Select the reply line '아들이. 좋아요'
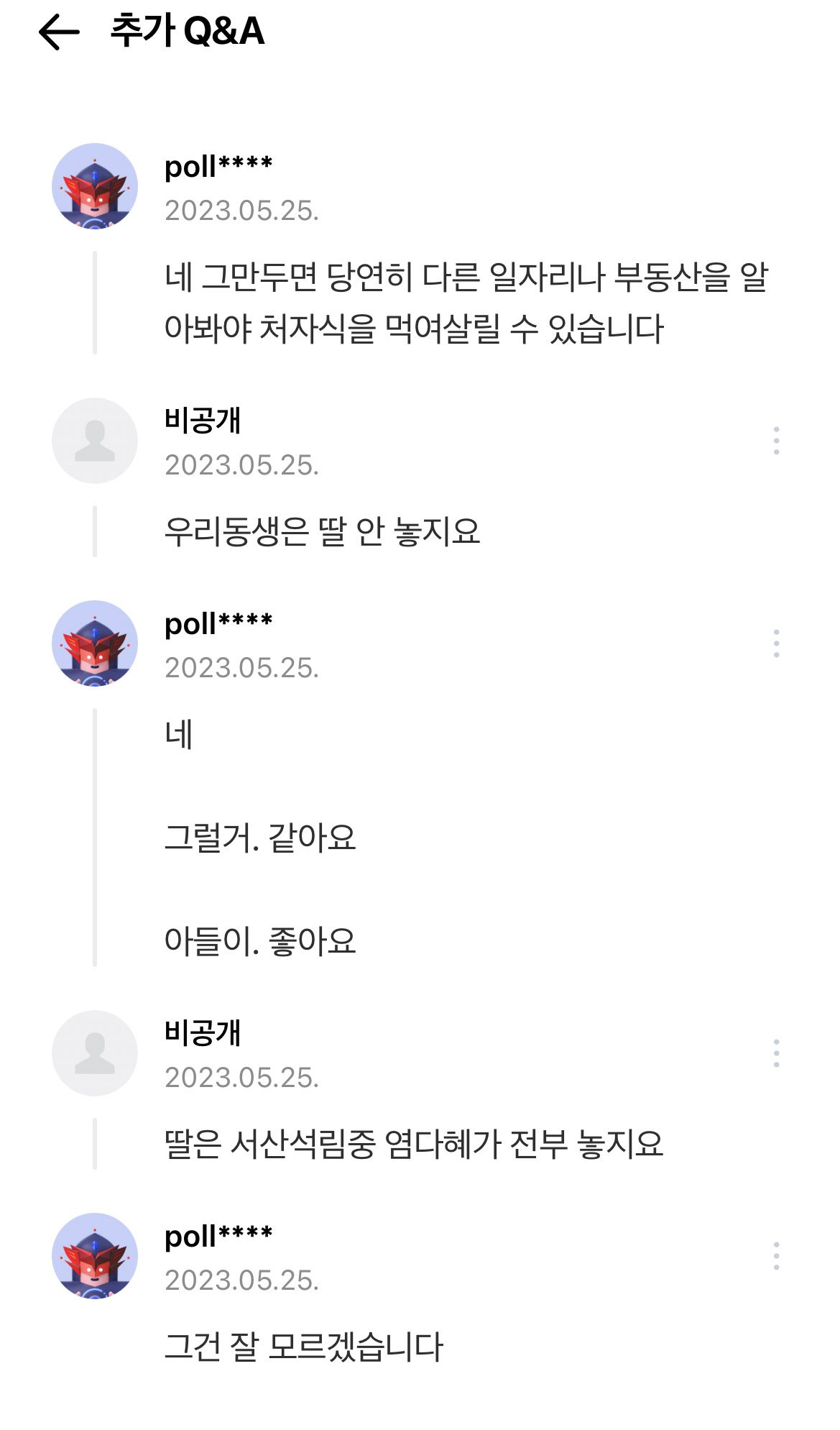 click(x=260, y=941)
